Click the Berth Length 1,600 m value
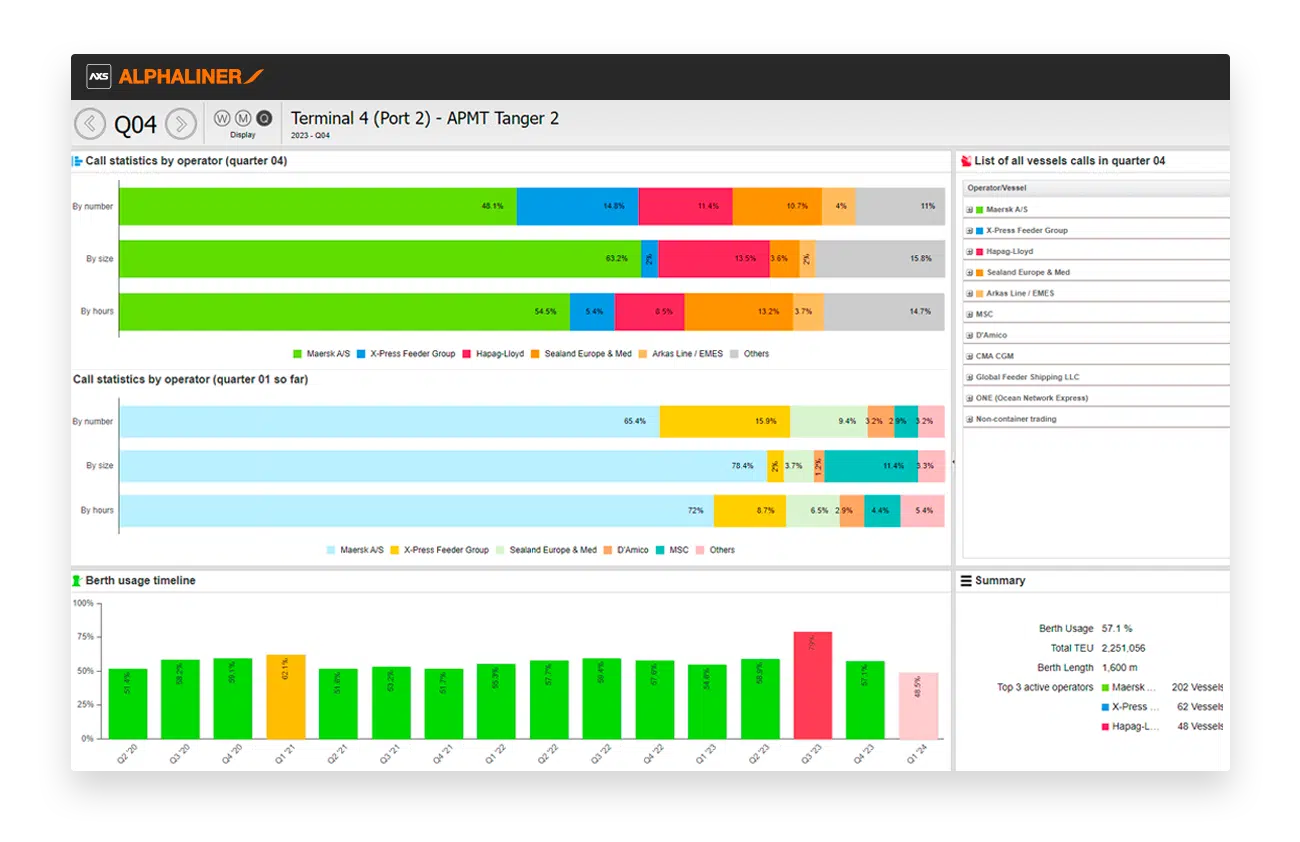 pyautogui.click(x=1119, y=668)
